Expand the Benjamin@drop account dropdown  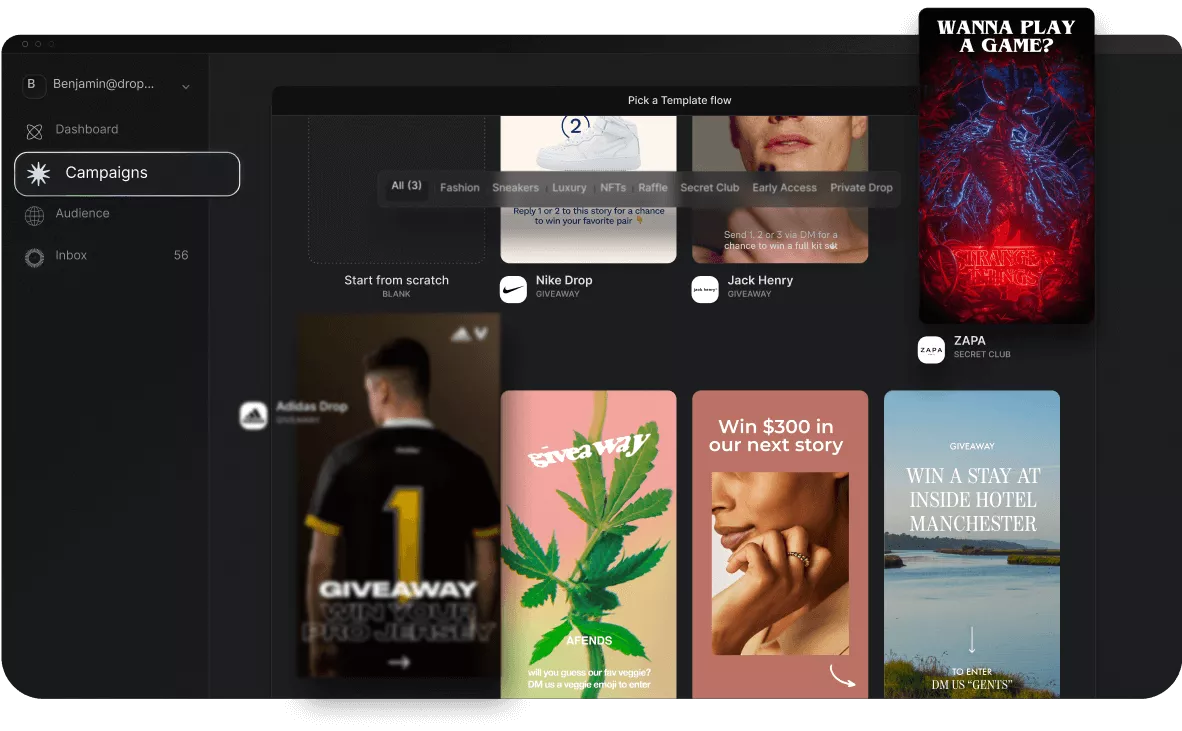tap(185, 87)
